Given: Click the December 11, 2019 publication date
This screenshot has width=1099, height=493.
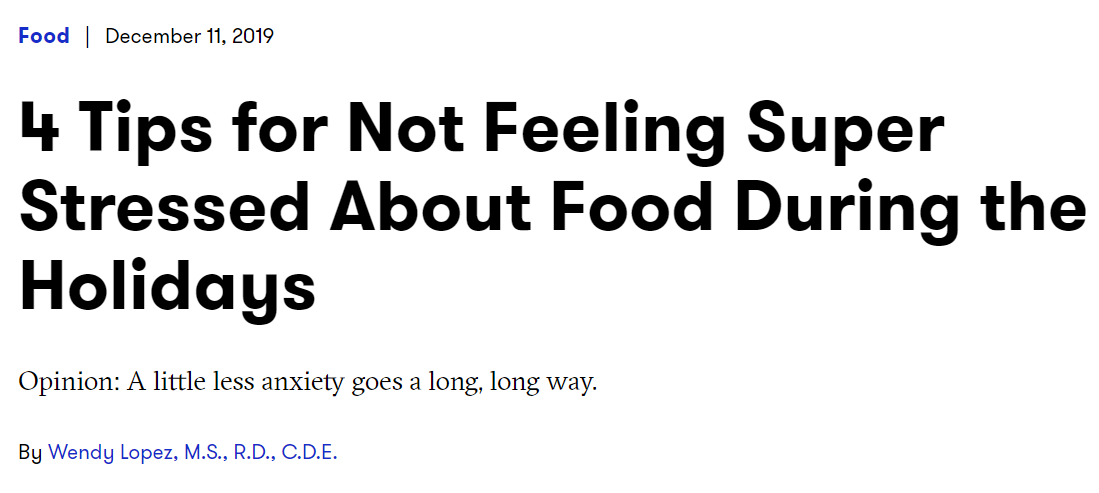Looking at the screenshot, I should point(189,36).
